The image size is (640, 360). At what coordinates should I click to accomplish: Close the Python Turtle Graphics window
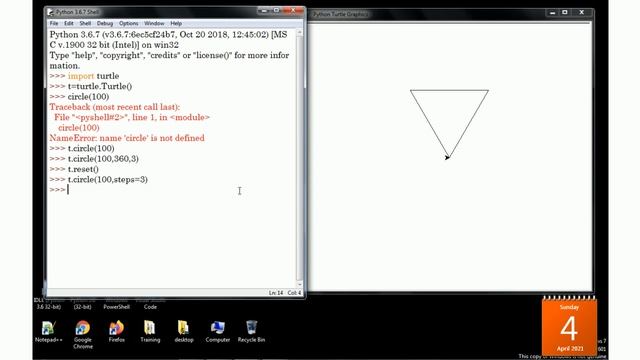click(x=582, y=13)
